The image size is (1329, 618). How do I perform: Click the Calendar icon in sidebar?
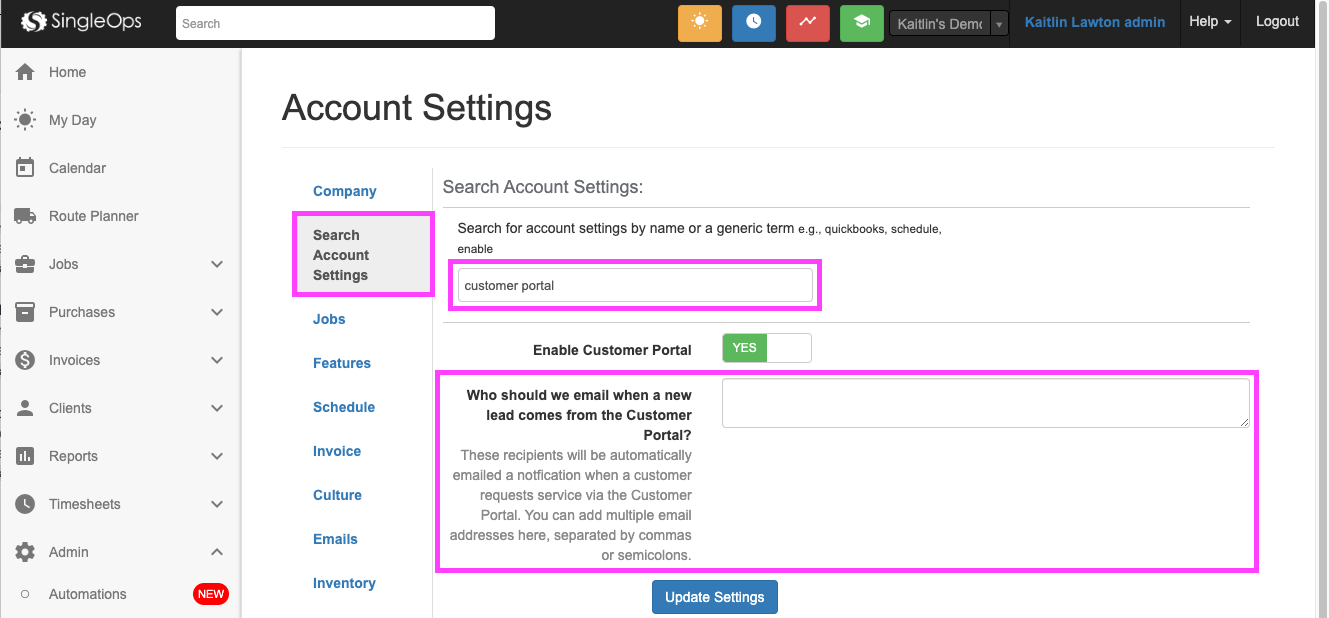25,168
